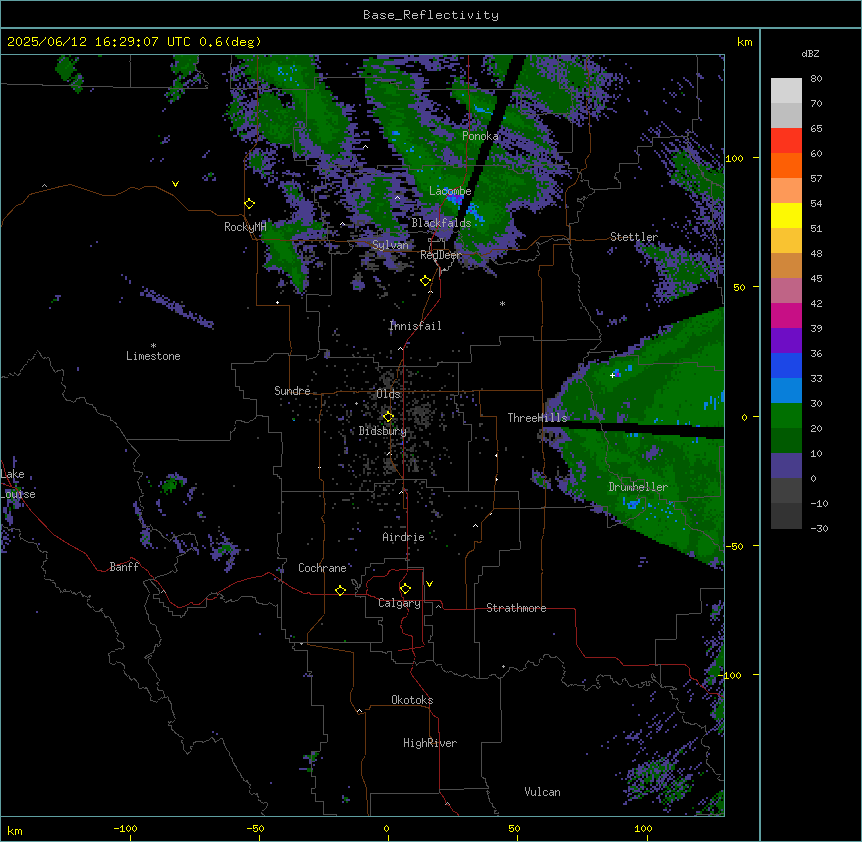This screenshot has height=842, width=862.
Task: Click the Airdrie city label
Action: click(404, 537)
